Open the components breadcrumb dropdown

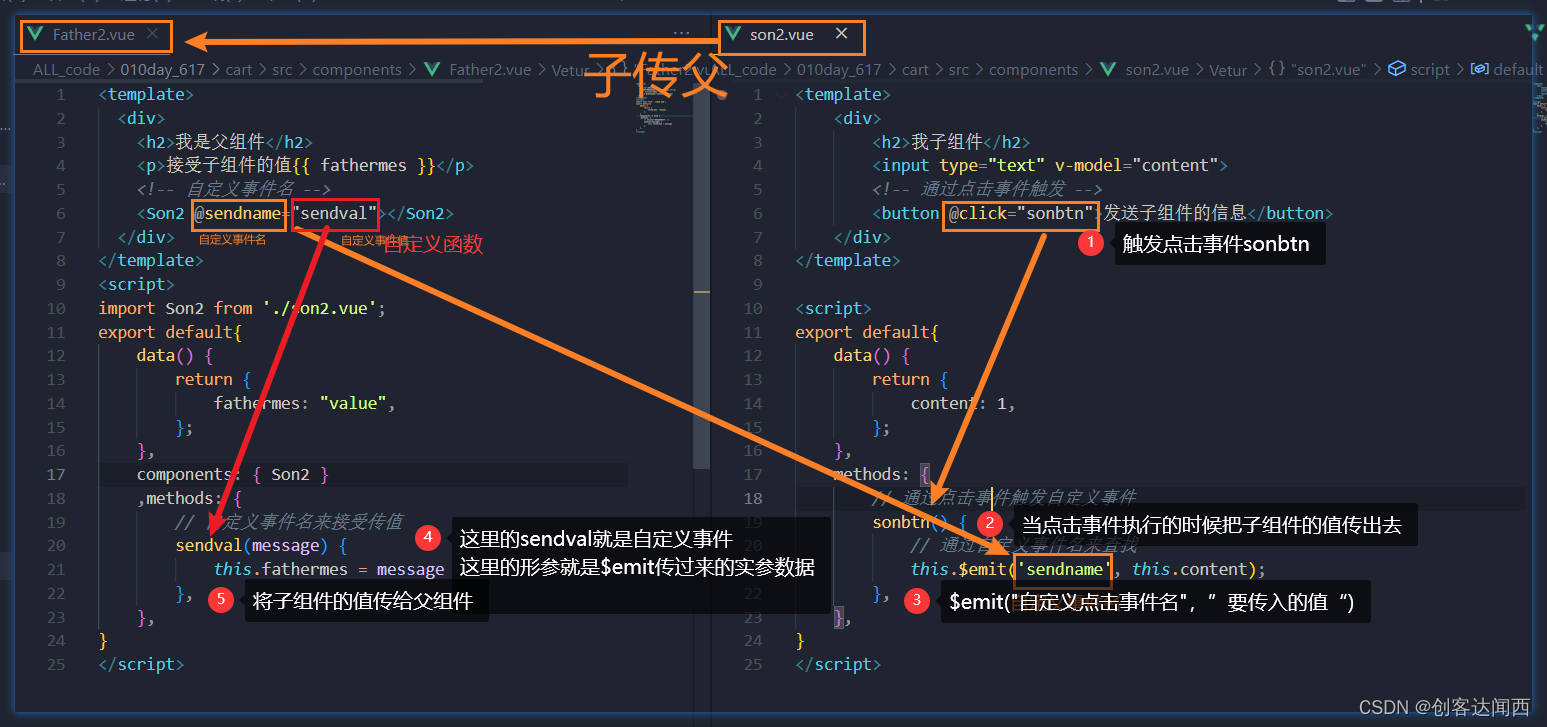[x=357, y=69]
